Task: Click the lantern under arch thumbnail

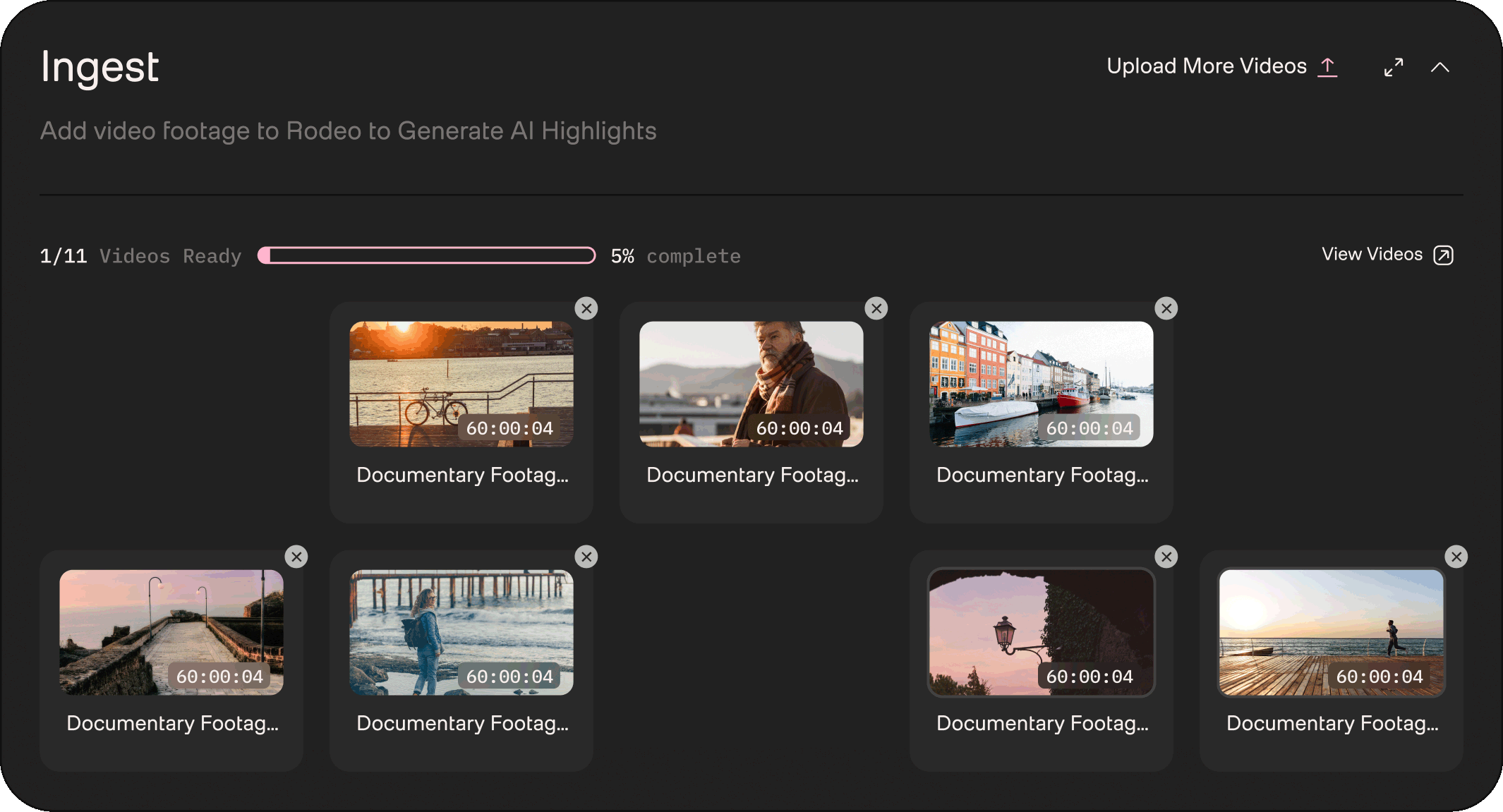Action: tap(1042, 632)
